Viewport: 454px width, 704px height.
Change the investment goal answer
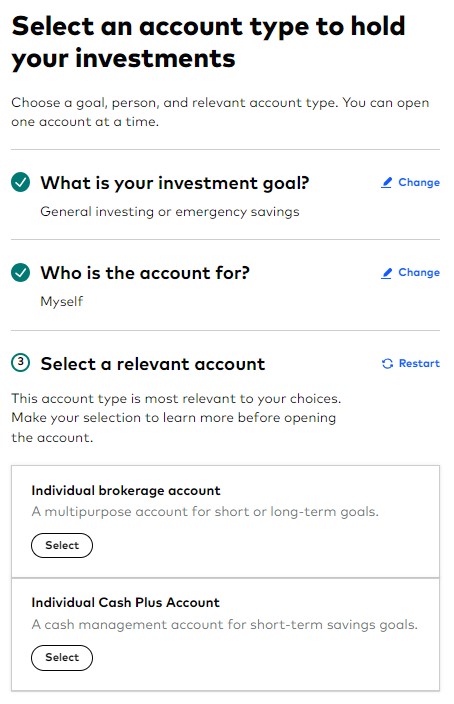point(410,183)
